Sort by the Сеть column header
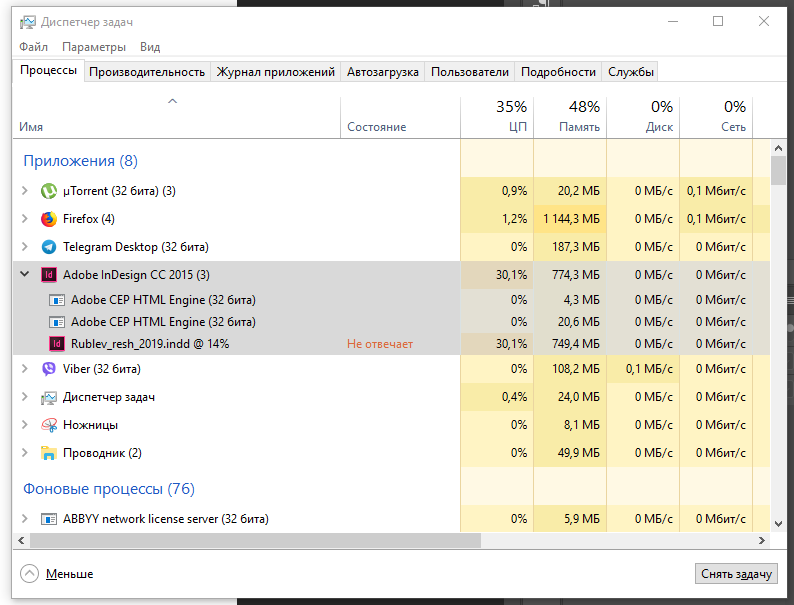This screenshot has width=794, height=605. (x=716, y=117)
